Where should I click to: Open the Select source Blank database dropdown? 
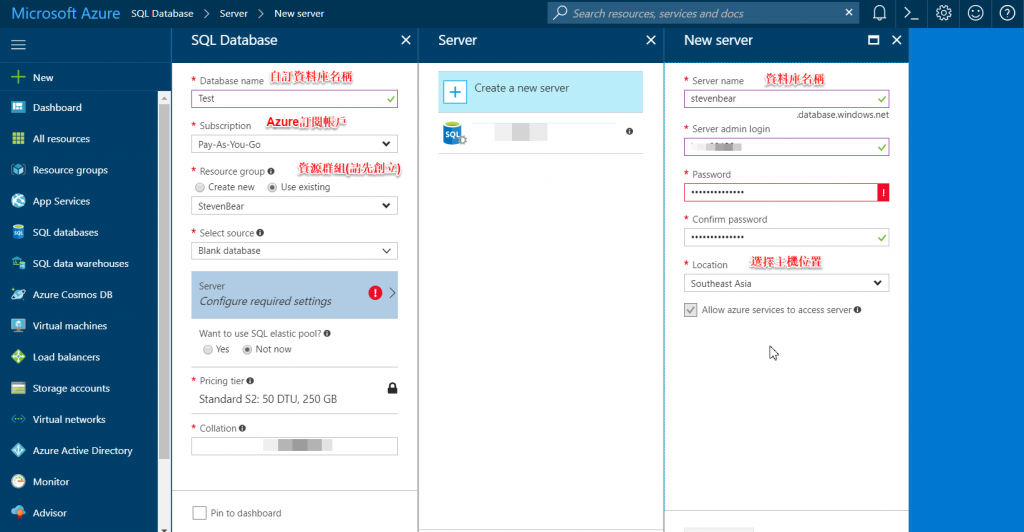pyautogui.click(x=295, y=251)
